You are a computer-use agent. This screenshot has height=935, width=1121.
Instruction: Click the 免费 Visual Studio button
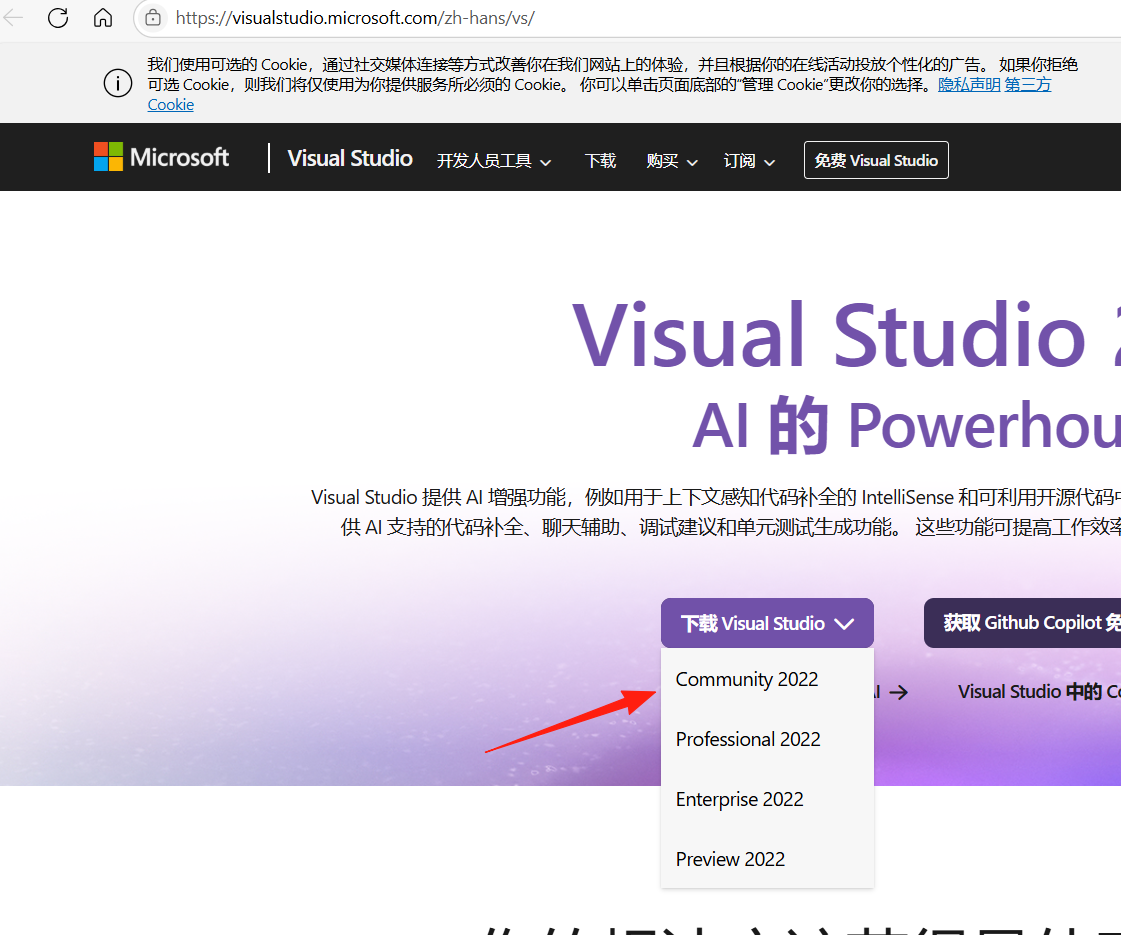click(876, 160)
